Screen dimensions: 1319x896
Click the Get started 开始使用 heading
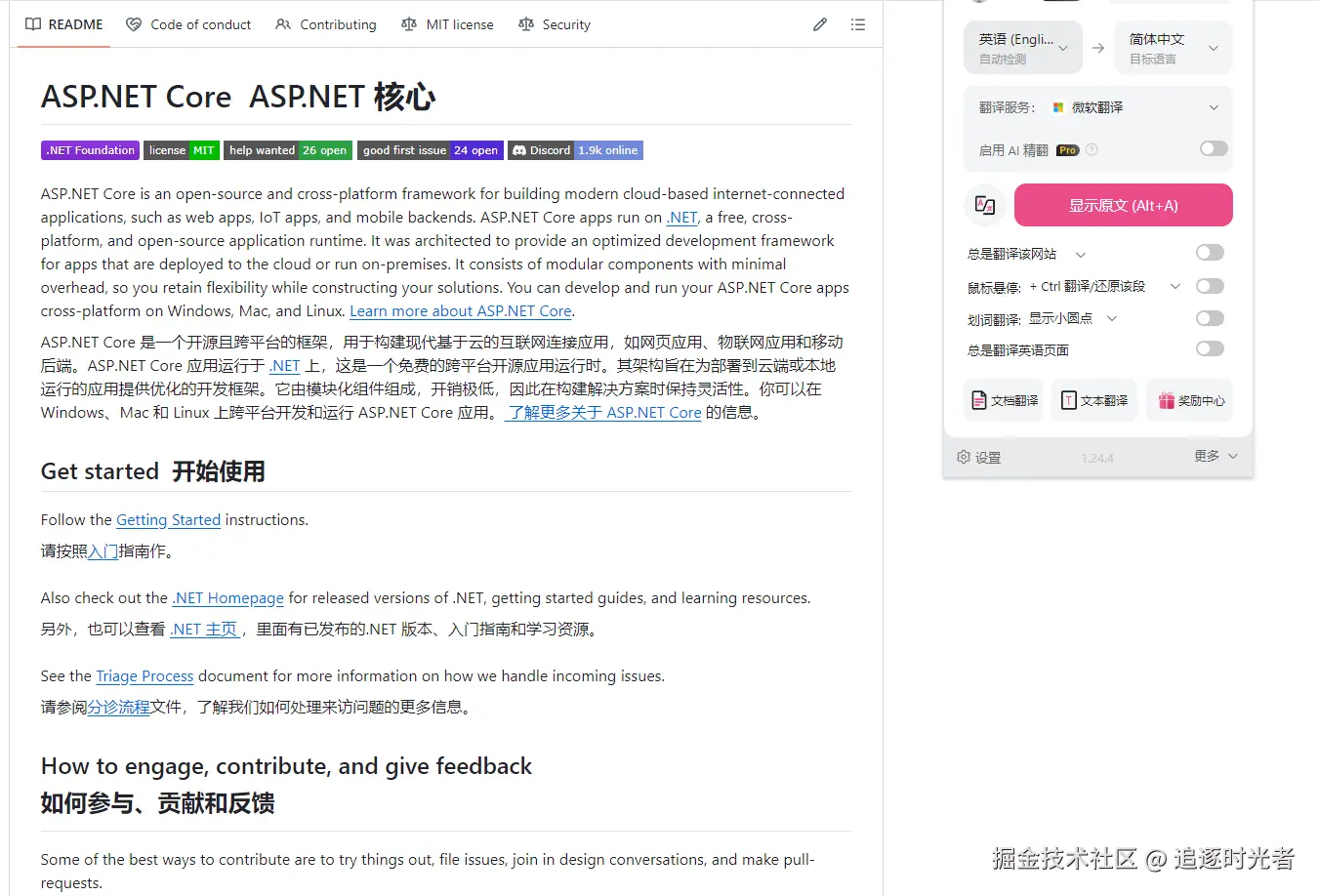153,471
